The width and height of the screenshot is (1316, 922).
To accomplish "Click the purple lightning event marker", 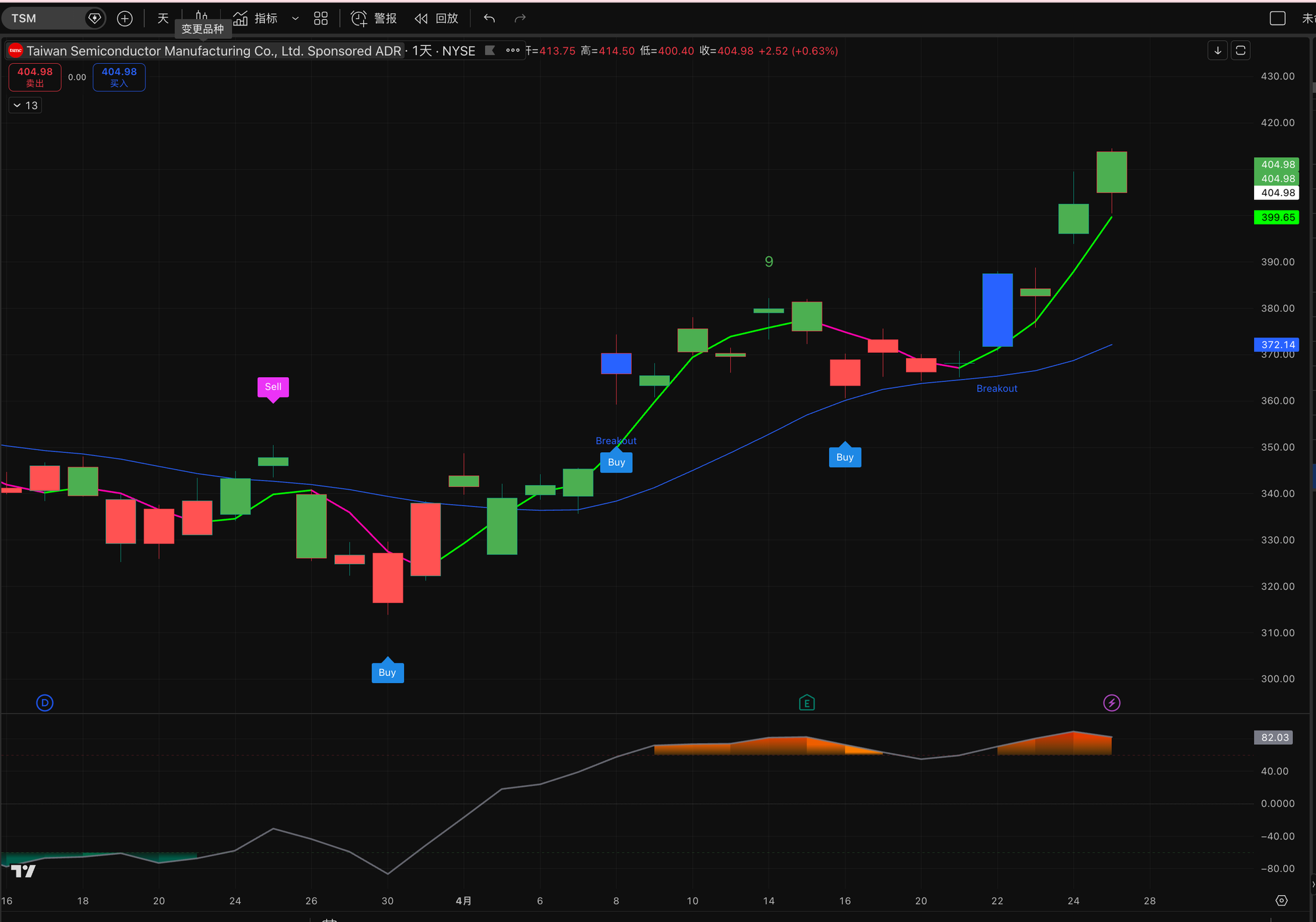I will coord(1111,703).
